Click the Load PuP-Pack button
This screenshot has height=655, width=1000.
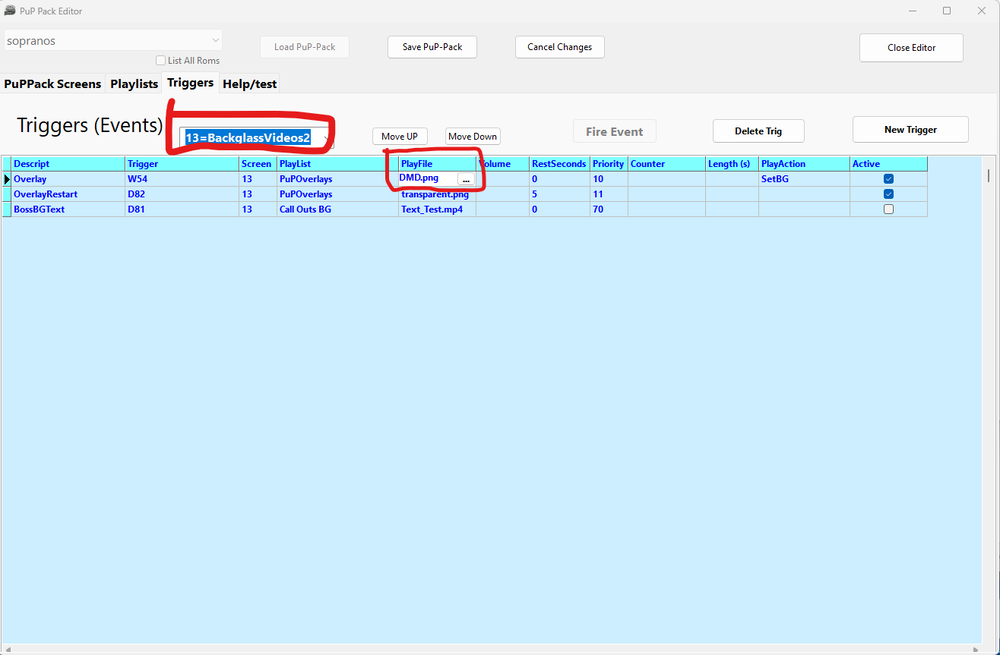(305, 47)
